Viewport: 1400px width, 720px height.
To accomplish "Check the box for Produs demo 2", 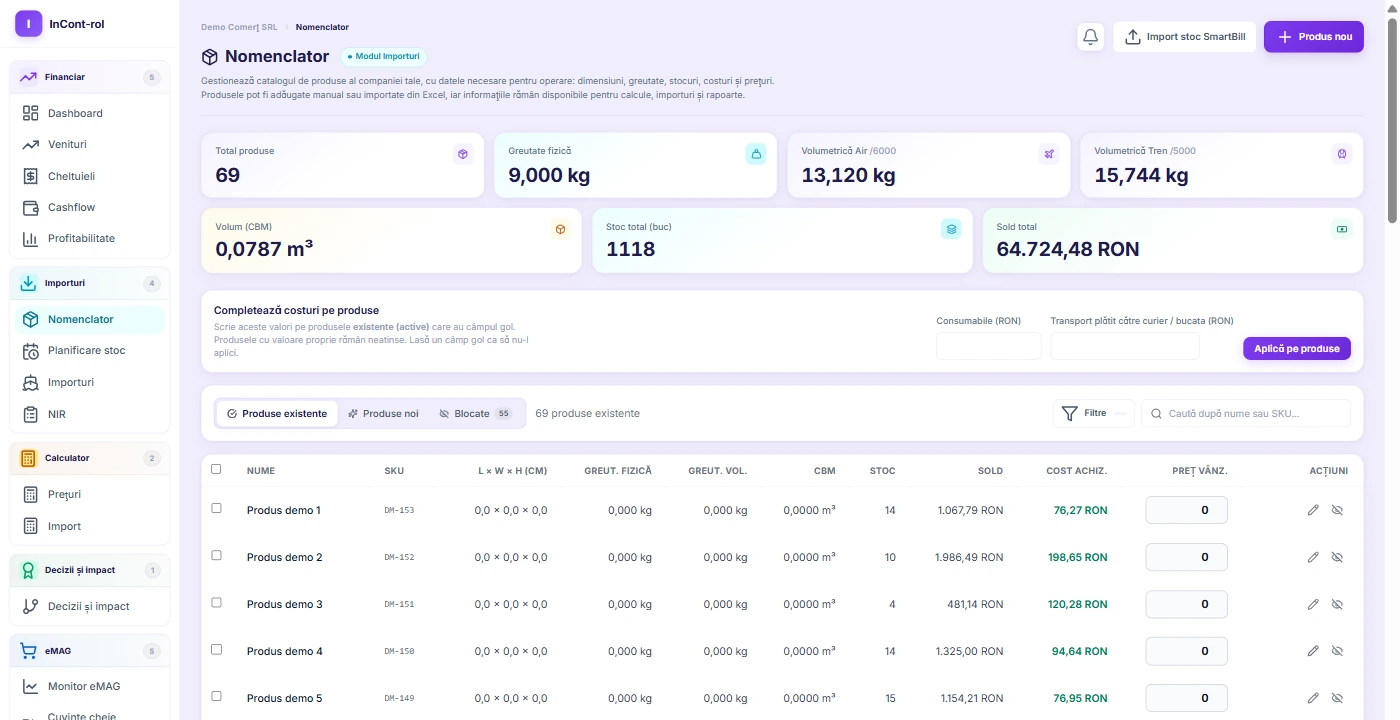I will click(216, 555).
